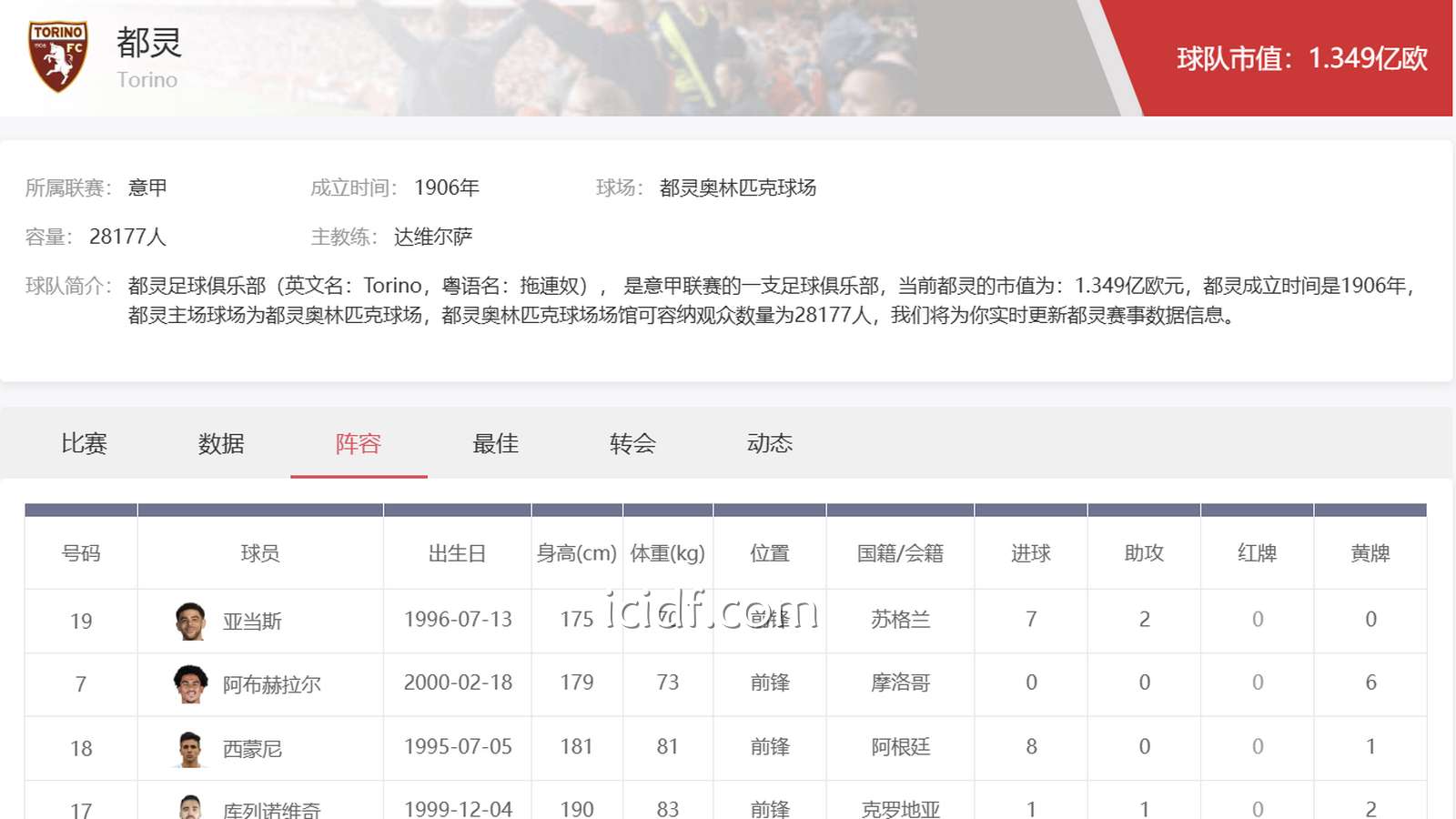1456x819 pixels.
Task: Open the 最佳 tab
Action: (x=496, y=443)
